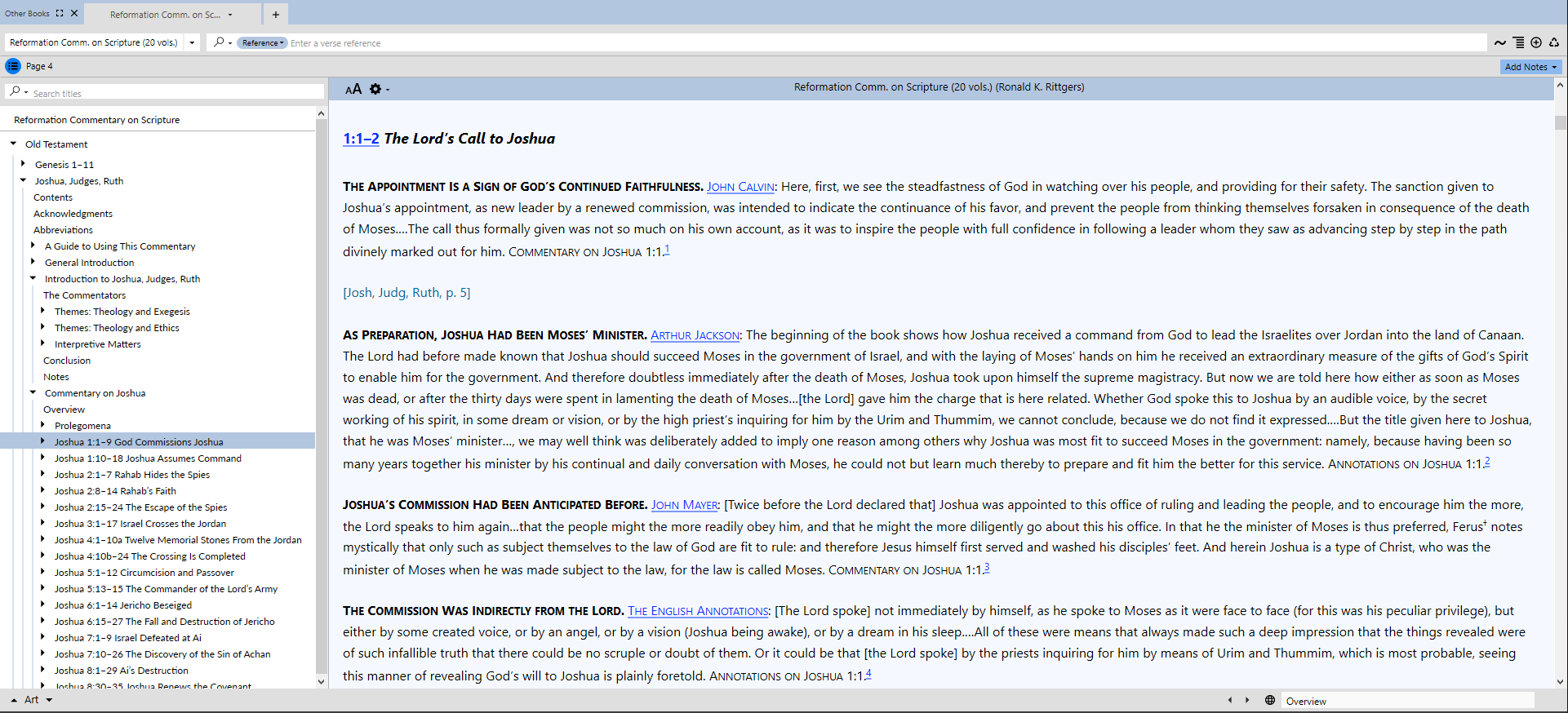Collapse Introduction to Joshua, Judges, Ruth

point(33,278)
